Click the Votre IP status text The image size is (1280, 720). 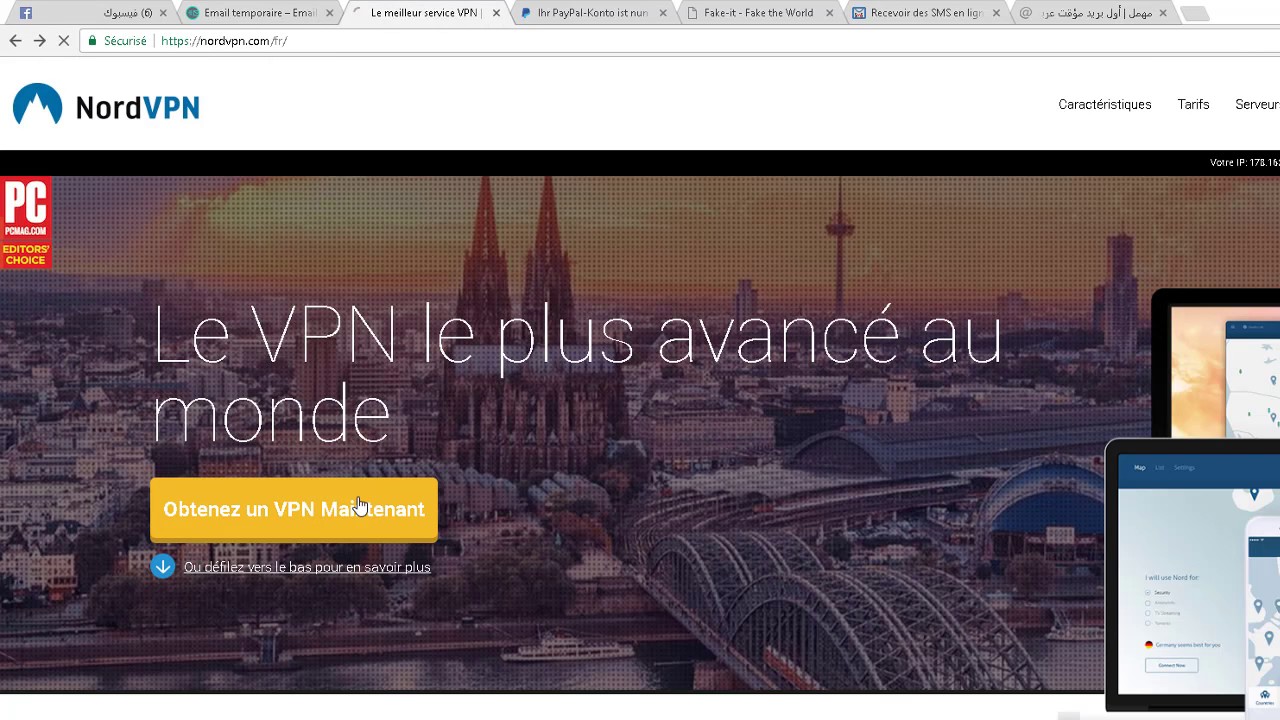[1245, 162]
